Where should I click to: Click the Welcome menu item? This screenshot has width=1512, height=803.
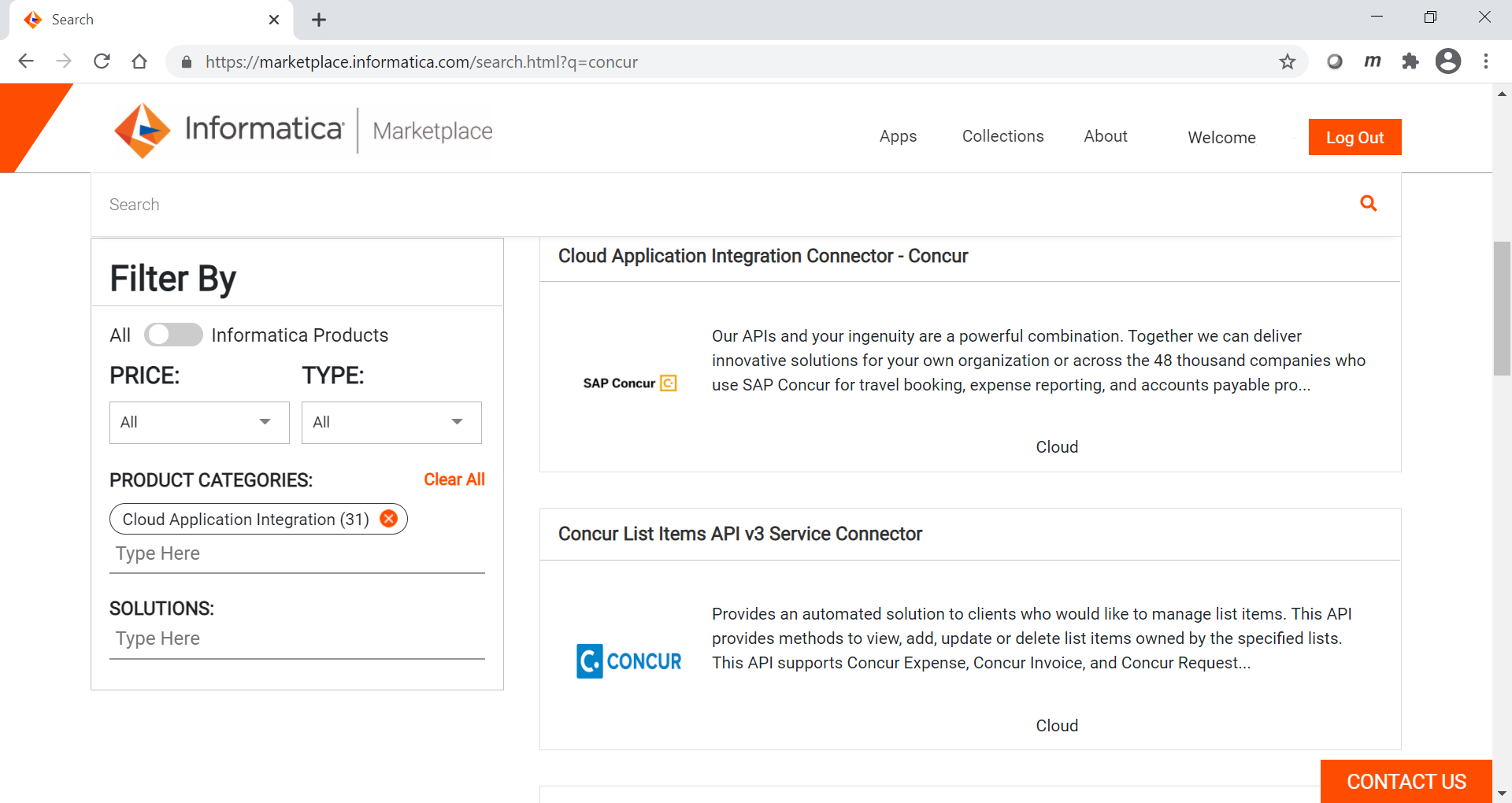click(x=1221, y=138)
